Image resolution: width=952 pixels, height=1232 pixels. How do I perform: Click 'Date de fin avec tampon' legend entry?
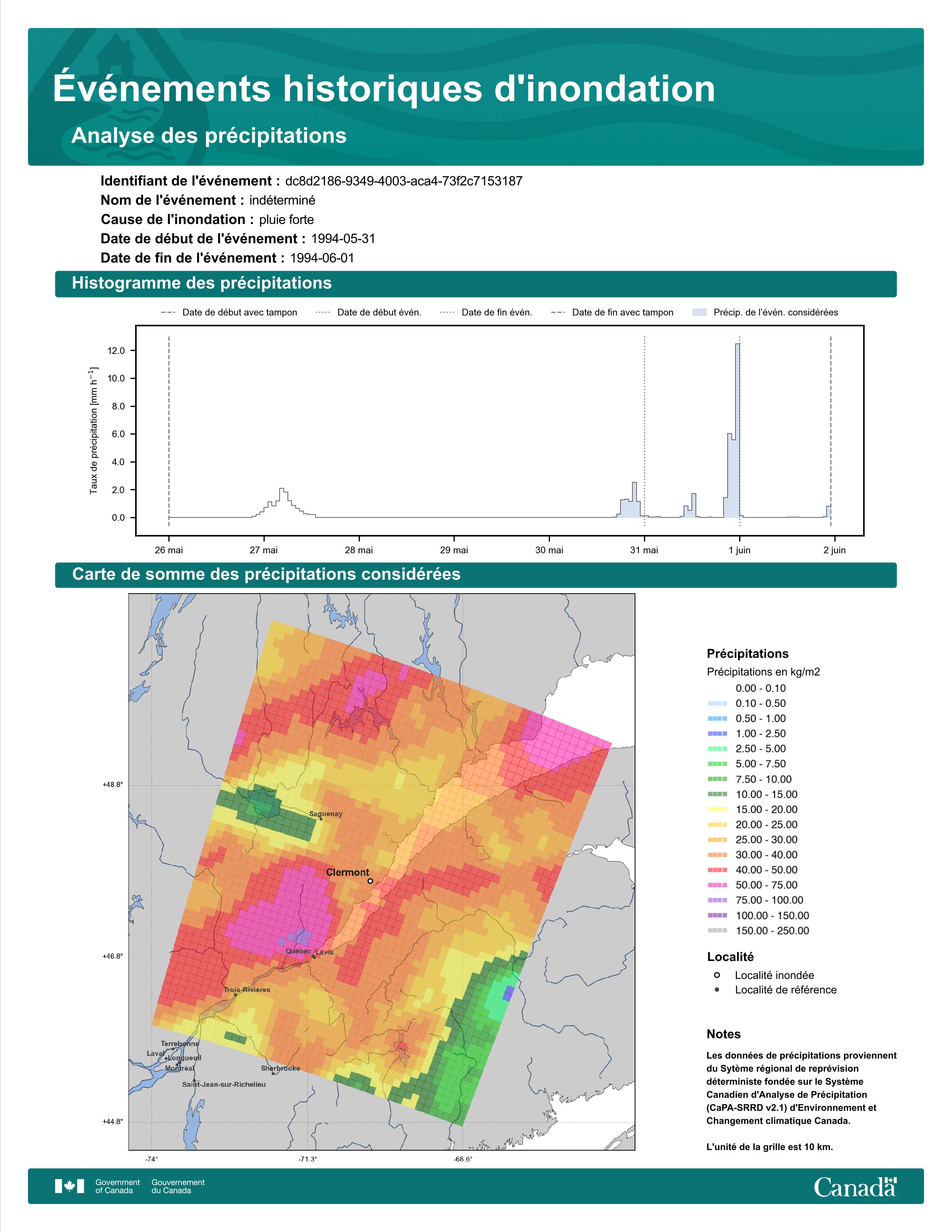point(612,312)
